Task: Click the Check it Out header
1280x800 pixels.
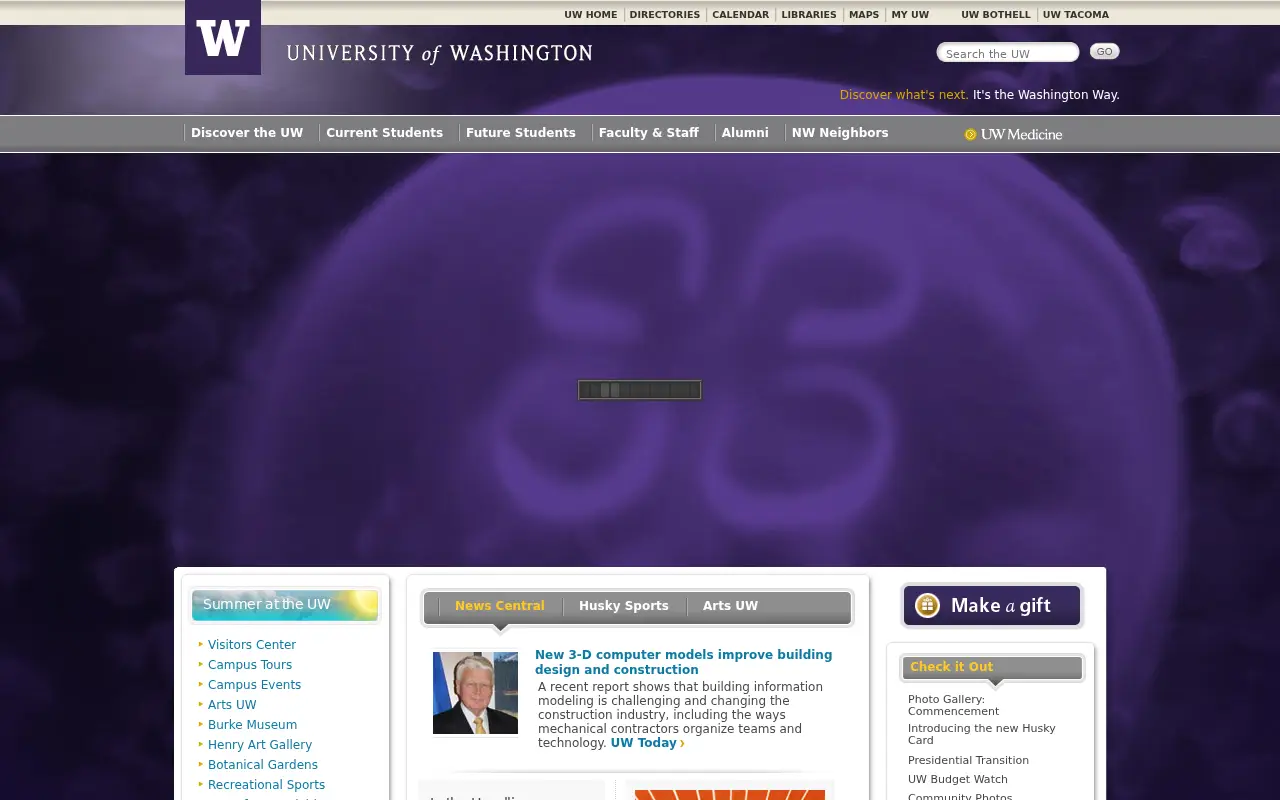Action: pos(992,668)
